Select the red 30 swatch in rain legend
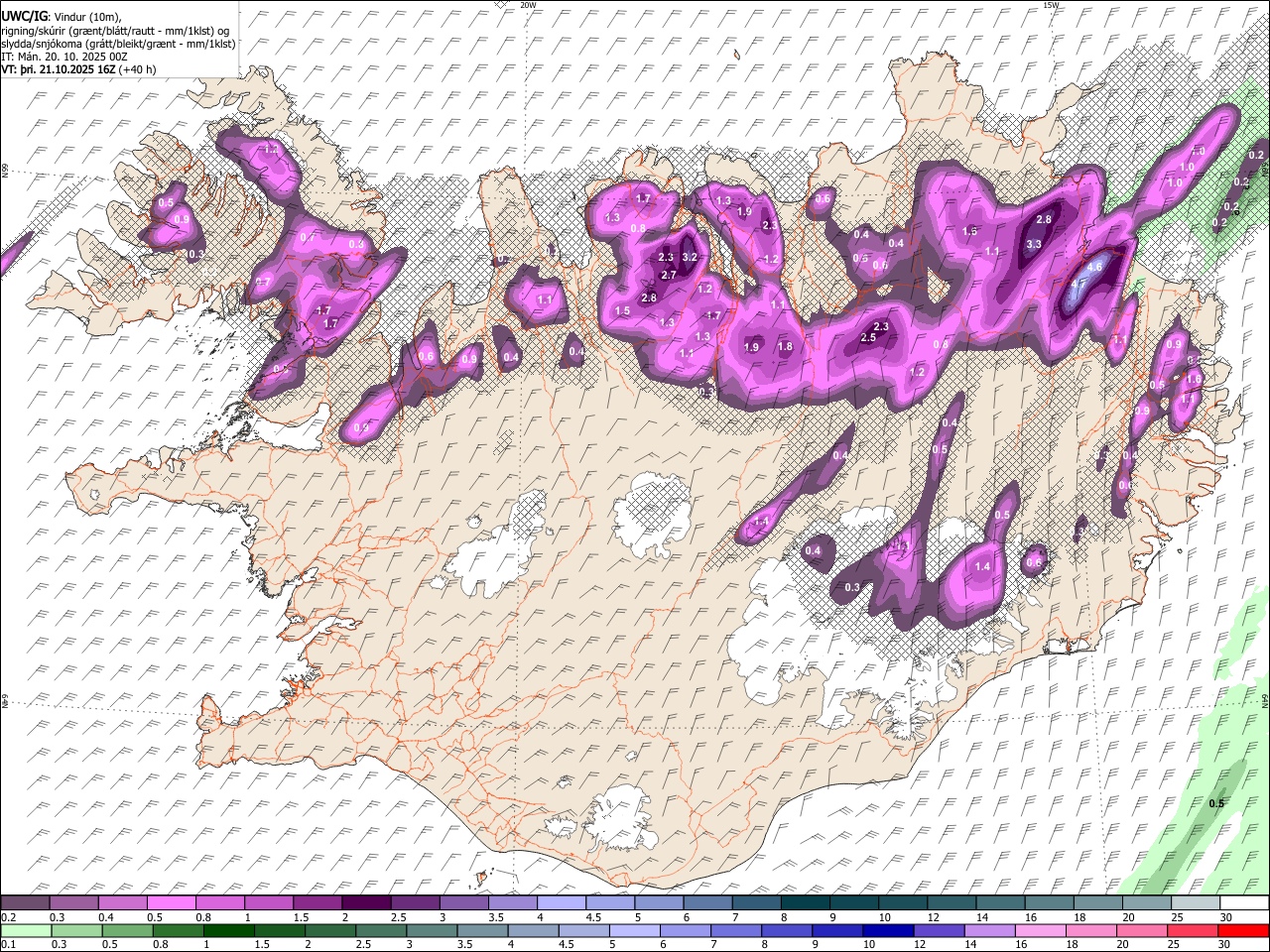 1244,930
